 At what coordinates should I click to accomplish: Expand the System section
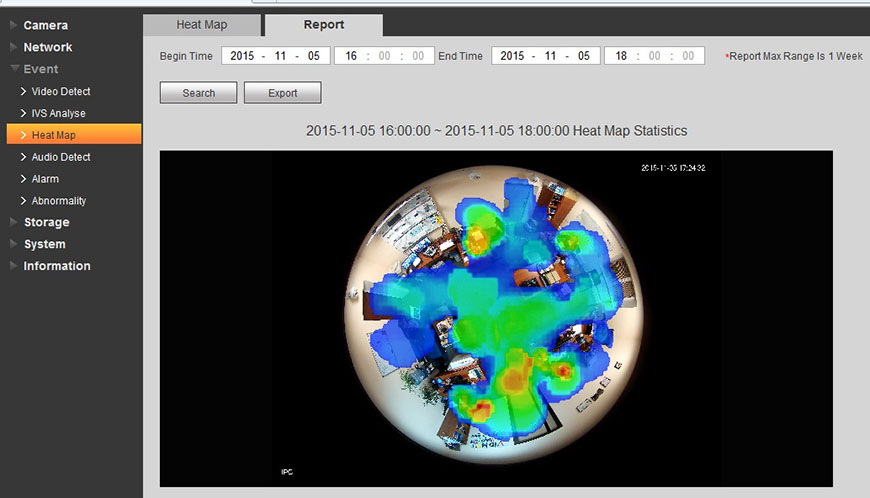click(44, 244)
